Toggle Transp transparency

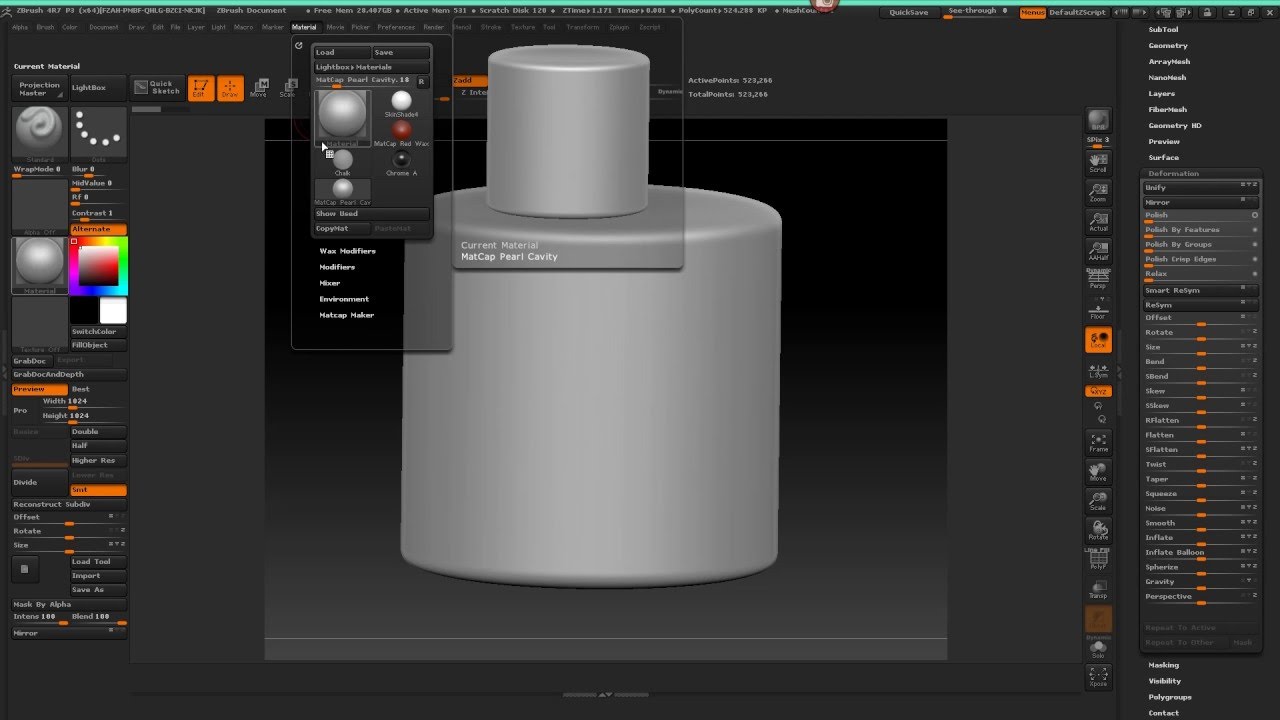(x=1098, y=589)
